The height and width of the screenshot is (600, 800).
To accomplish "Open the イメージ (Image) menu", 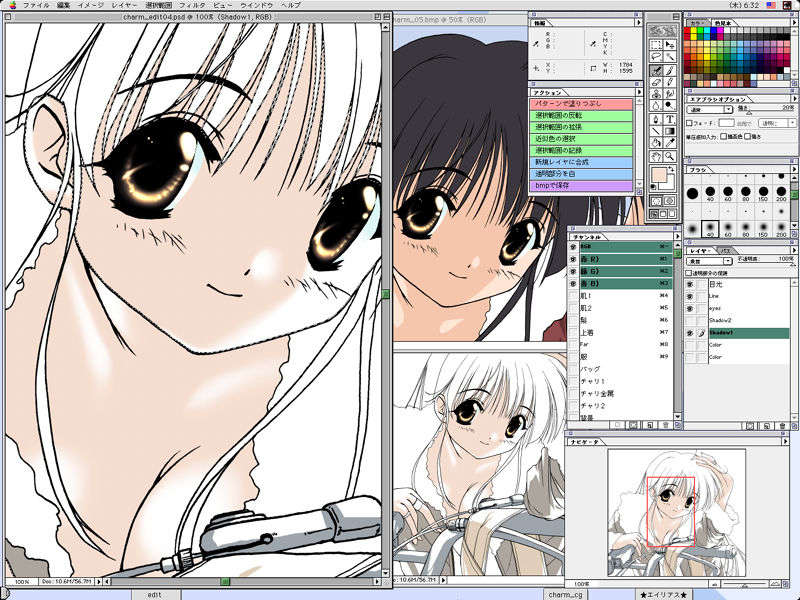I will (90, 5).
